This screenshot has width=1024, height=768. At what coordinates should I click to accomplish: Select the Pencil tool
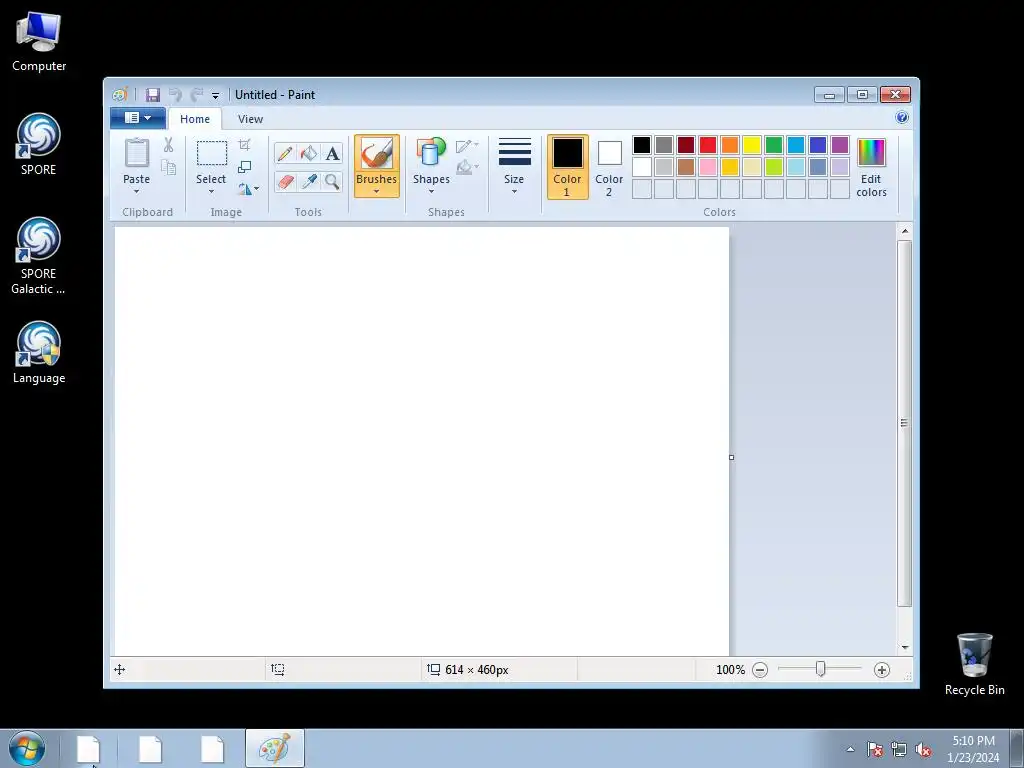click(285, 153)
